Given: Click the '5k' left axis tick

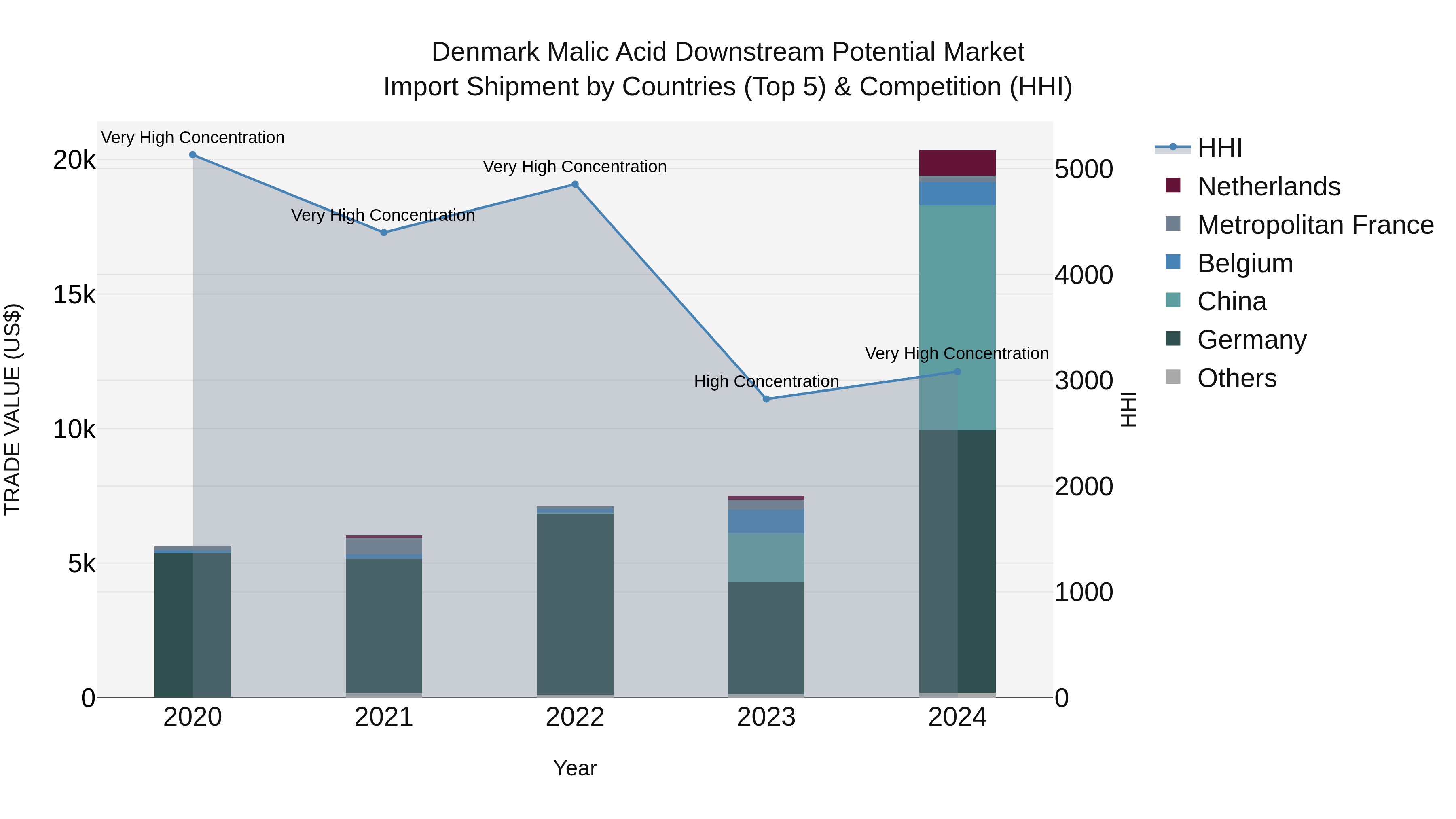Looking at the screenshot, I should 82,564.
